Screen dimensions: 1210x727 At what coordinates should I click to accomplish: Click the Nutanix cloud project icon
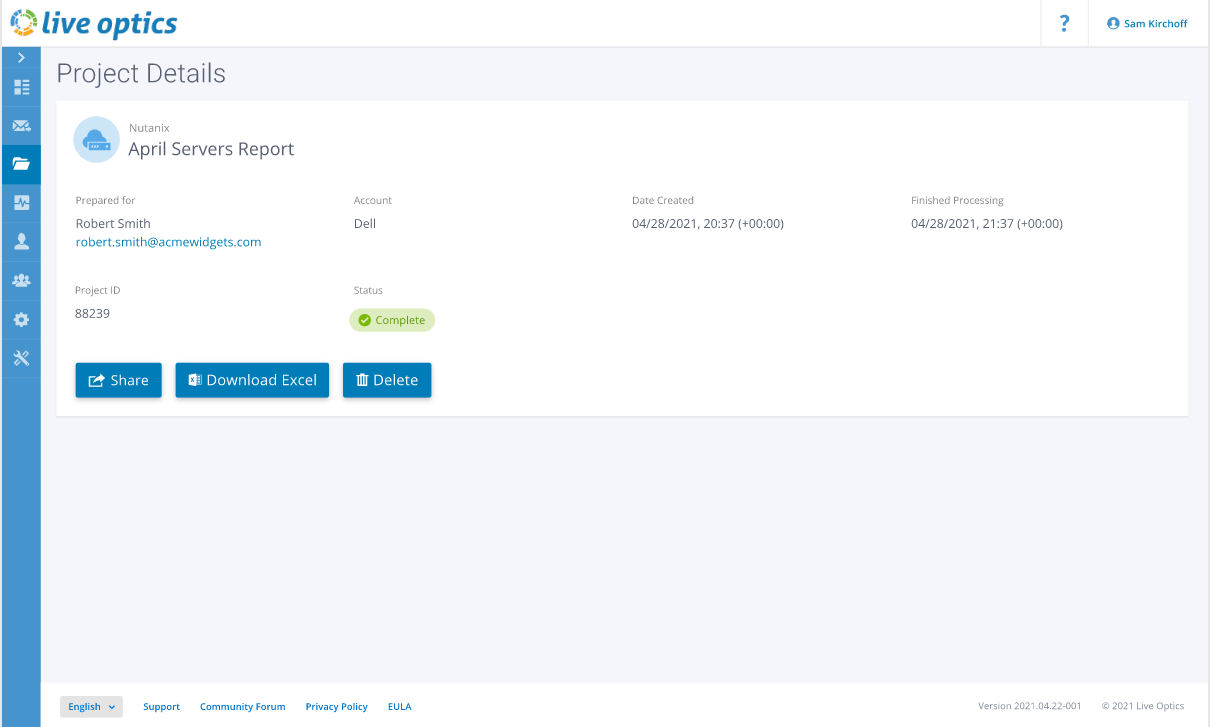(x=97, y=140)
